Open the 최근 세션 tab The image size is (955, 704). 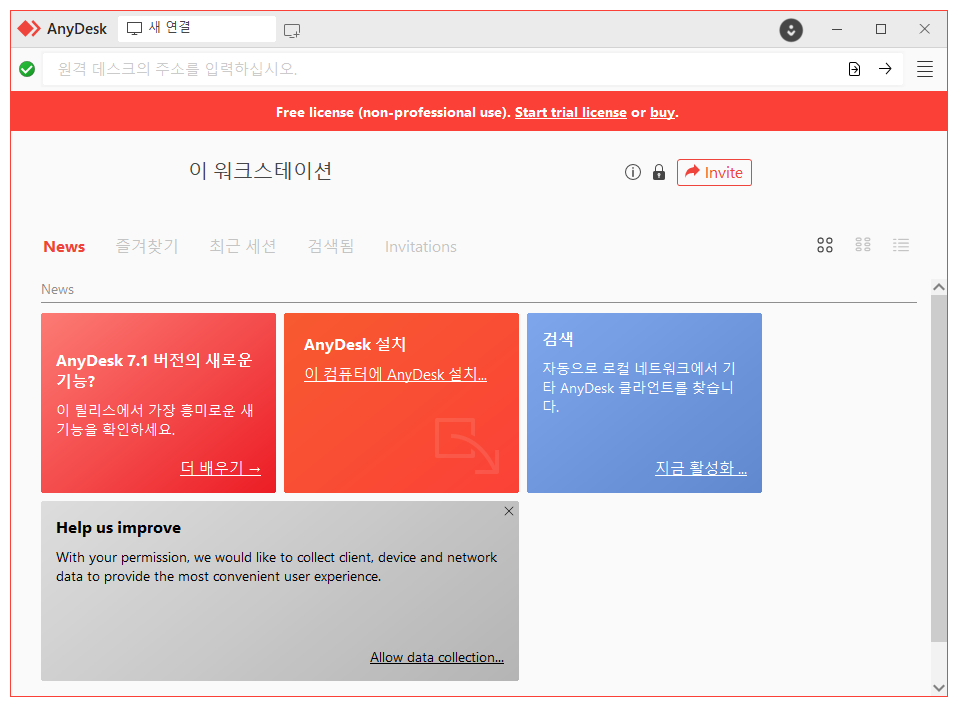(x=242, y=247)
